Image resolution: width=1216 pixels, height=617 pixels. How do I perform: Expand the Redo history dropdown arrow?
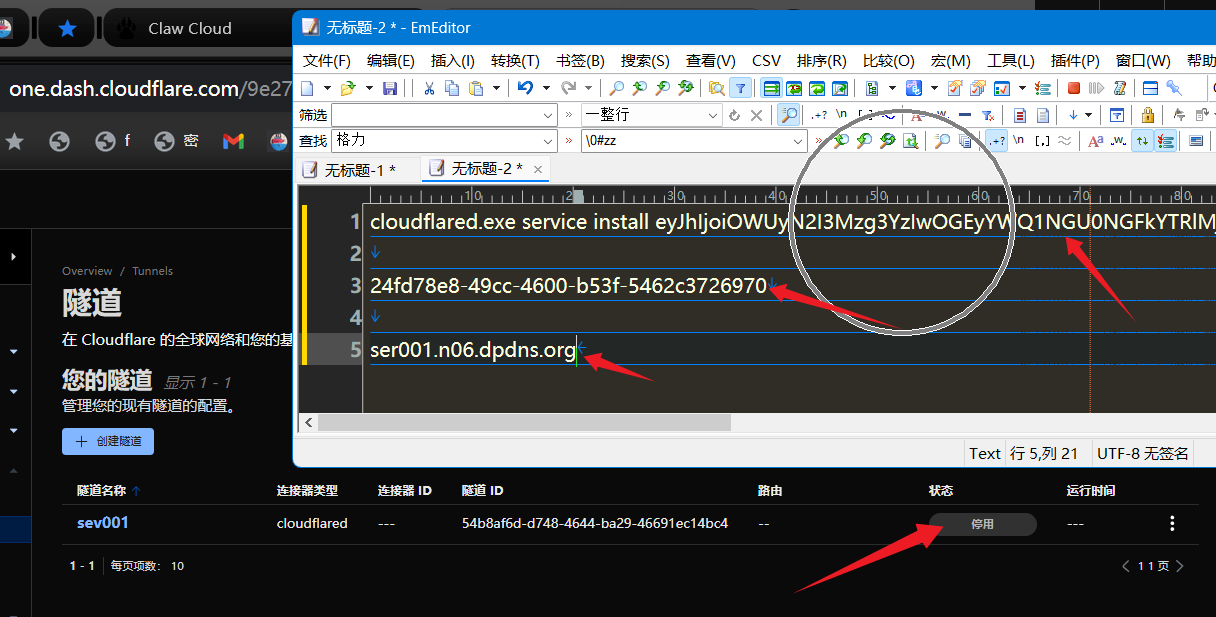pos(588,88)
